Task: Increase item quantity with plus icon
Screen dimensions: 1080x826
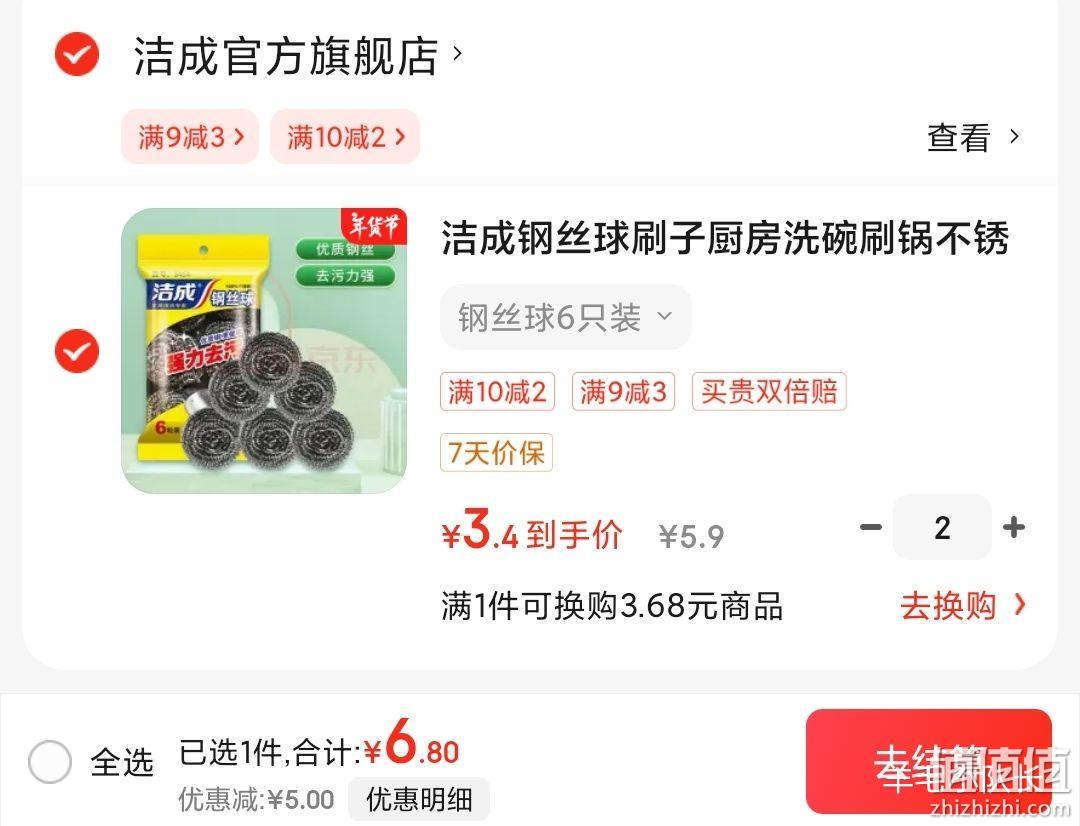Action: [1014, 528]
